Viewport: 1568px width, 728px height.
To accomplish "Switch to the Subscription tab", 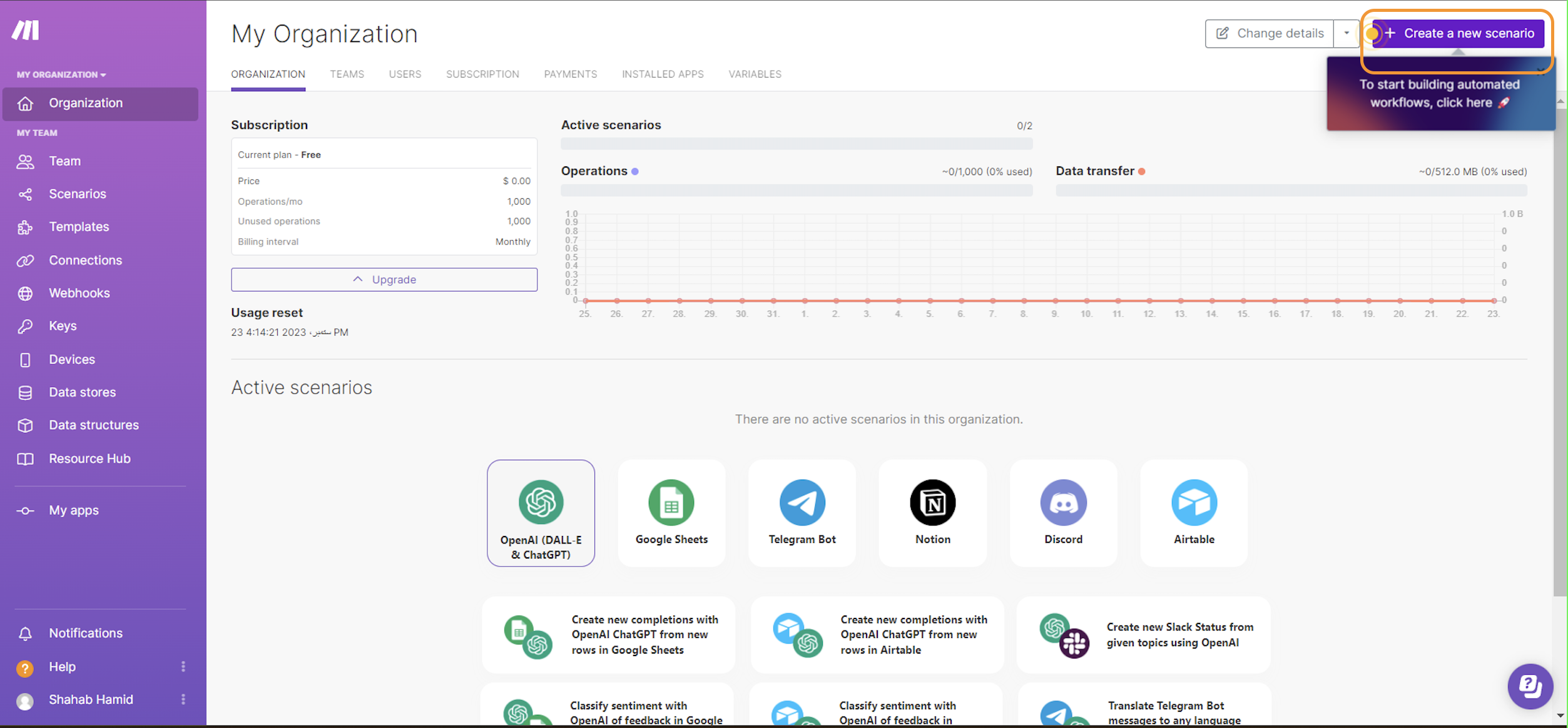I will [x=482, y=74].
